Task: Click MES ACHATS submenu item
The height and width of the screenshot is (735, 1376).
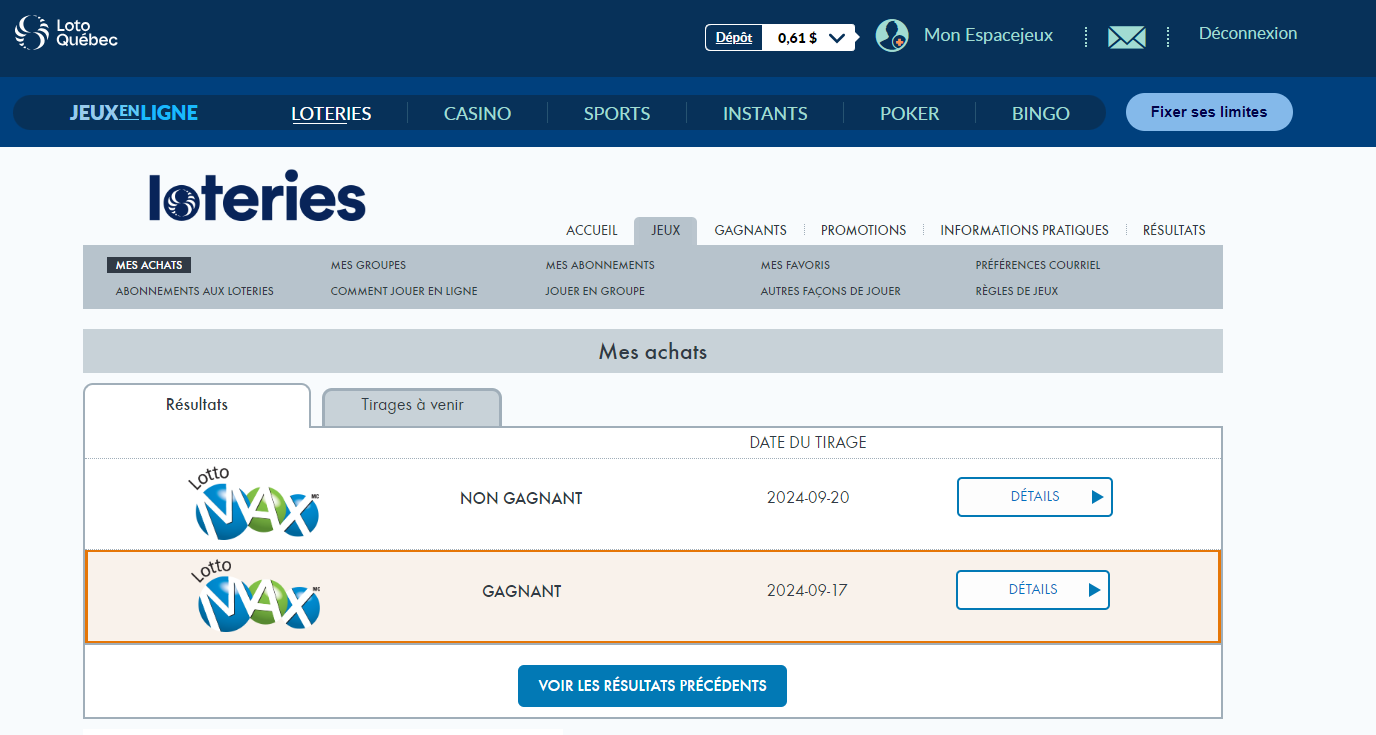Action: pos(149,265)
